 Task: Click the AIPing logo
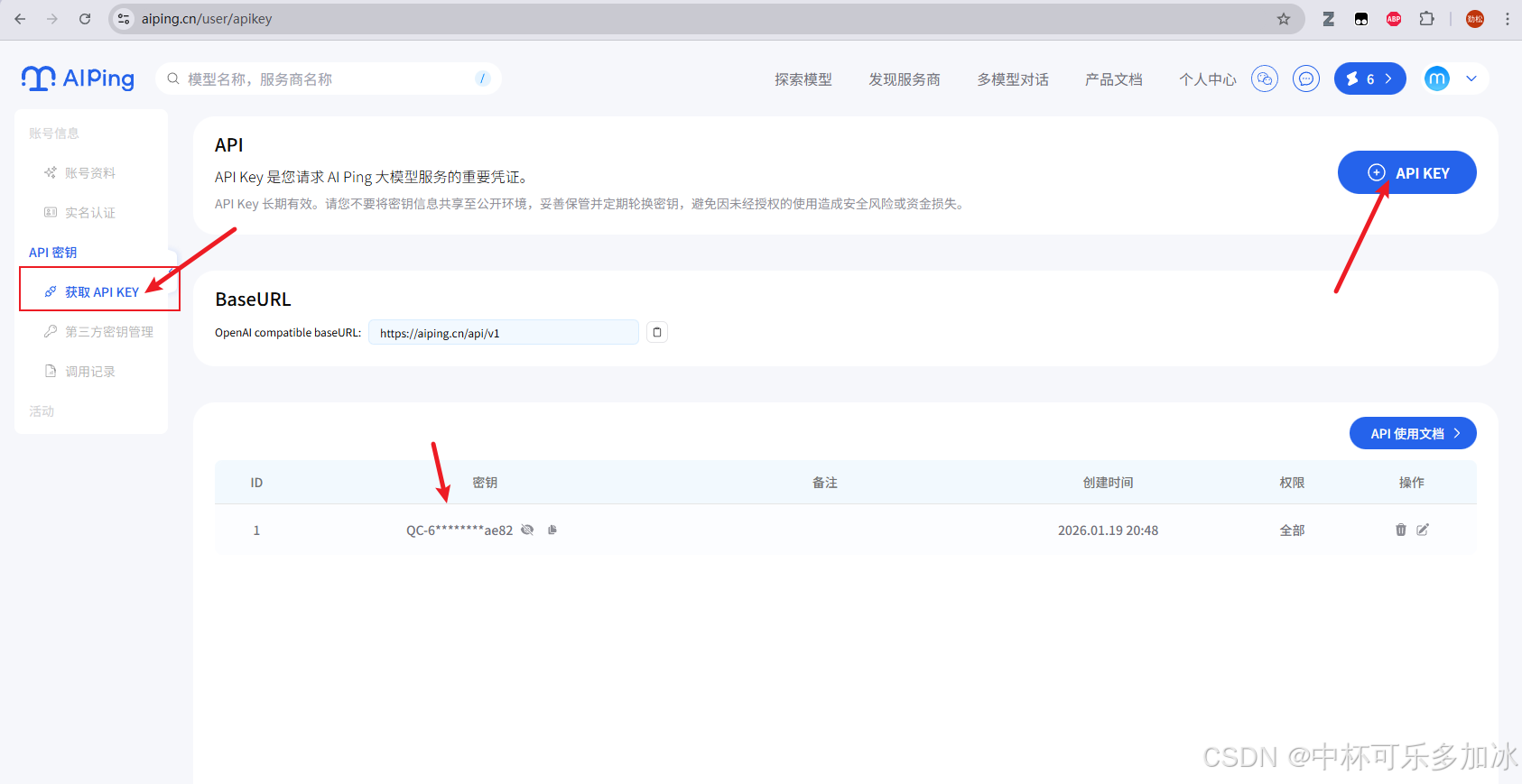coord(78,78)
